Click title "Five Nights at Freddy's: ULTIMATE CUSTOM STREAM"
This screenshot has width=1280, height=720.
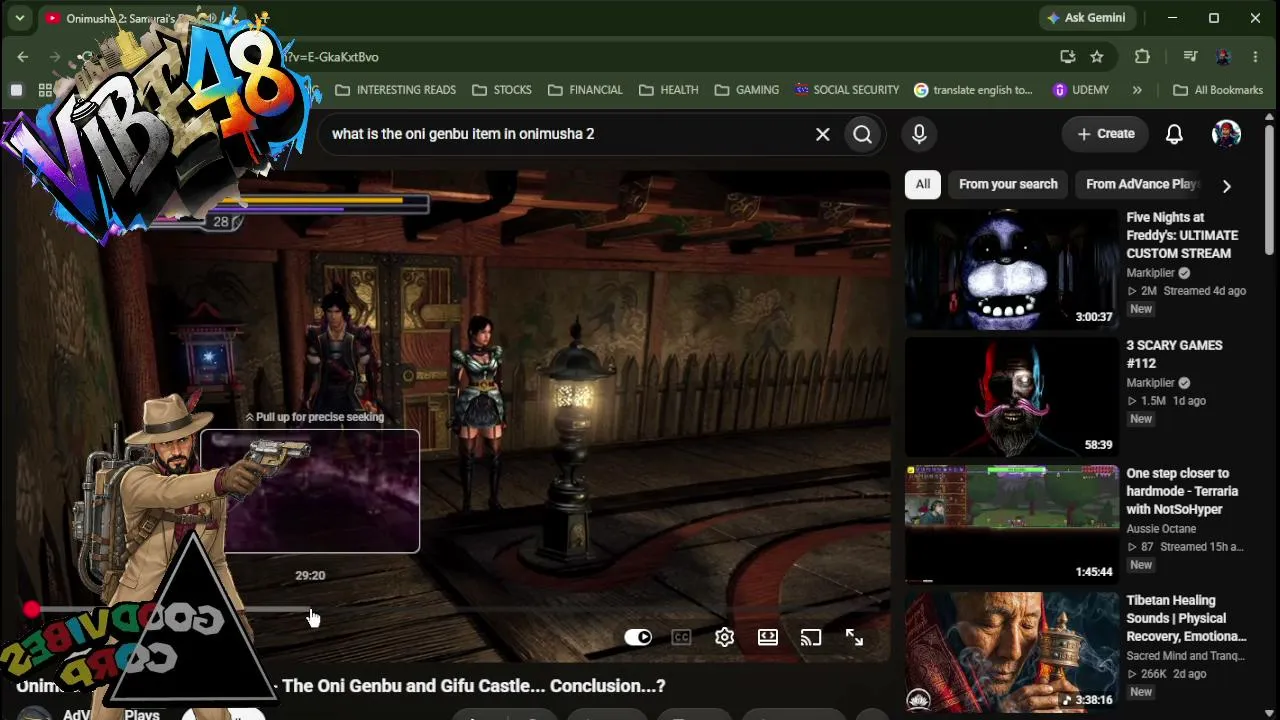pos(1182,235)
